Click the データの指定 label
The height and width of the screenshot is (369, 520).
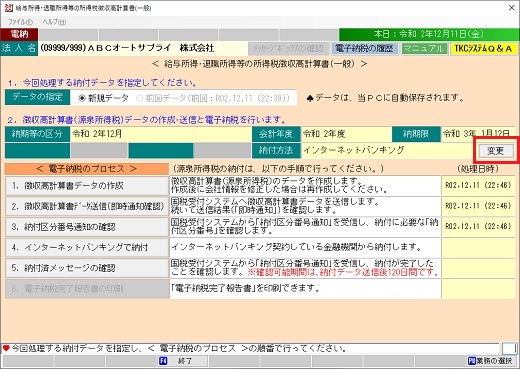38,97
